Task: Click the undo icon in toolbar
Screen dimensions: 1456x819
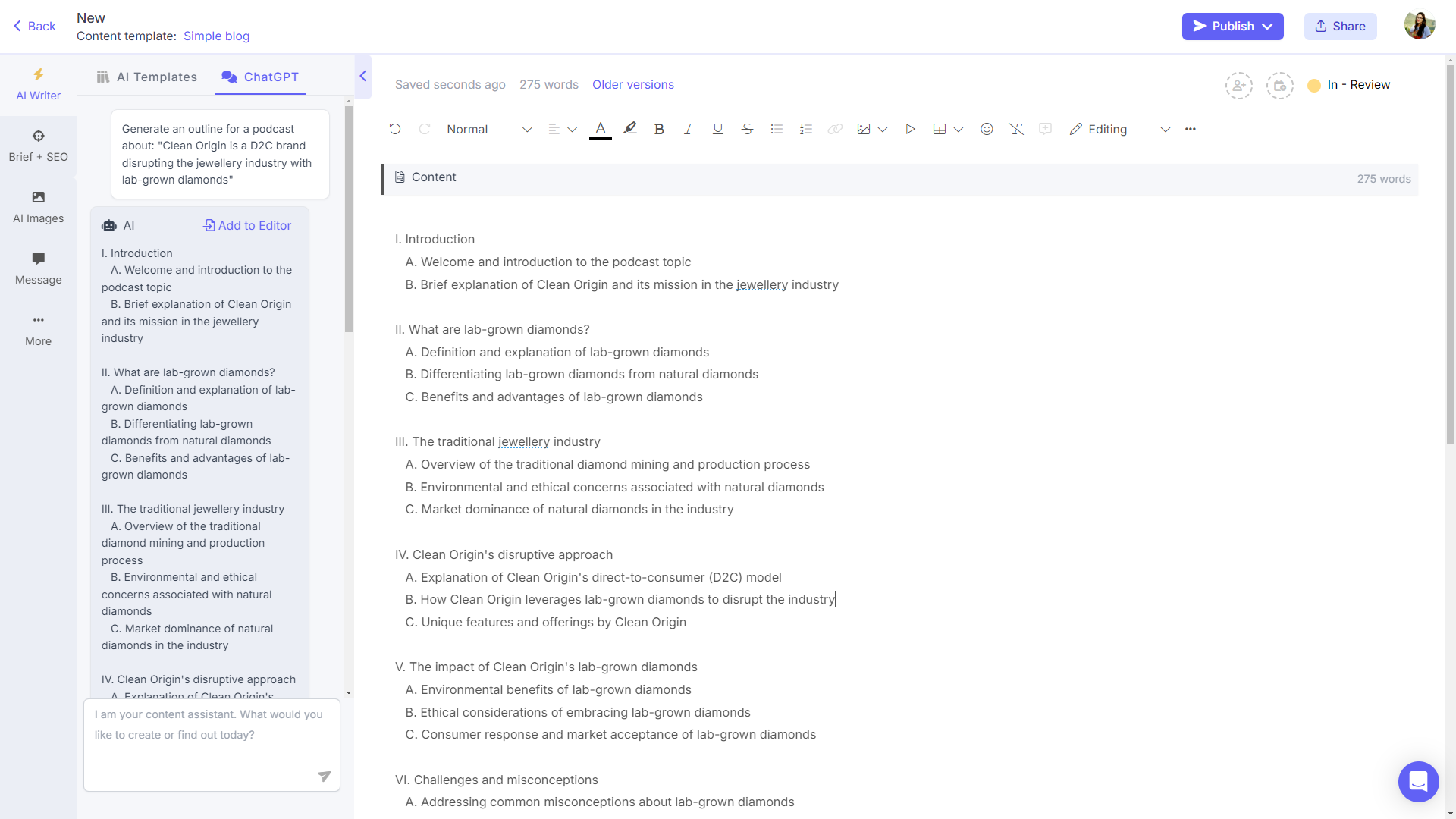Action: (x=395, y=129)
